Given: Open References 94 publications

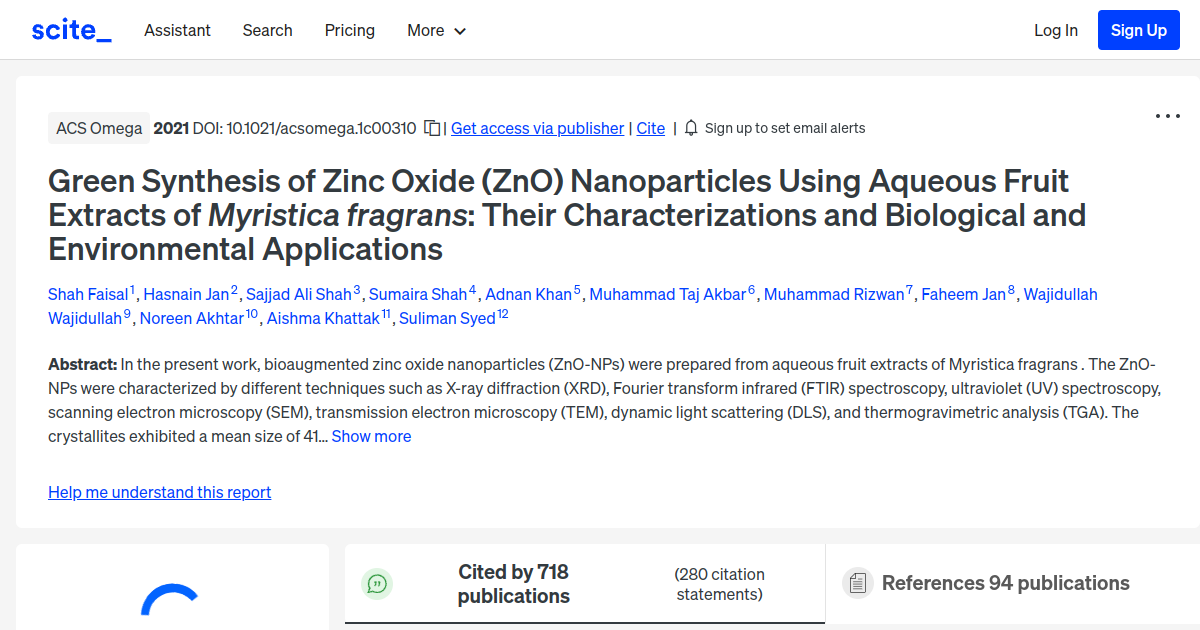Looking at the screenshot, I should click(x=1006, y=582).
